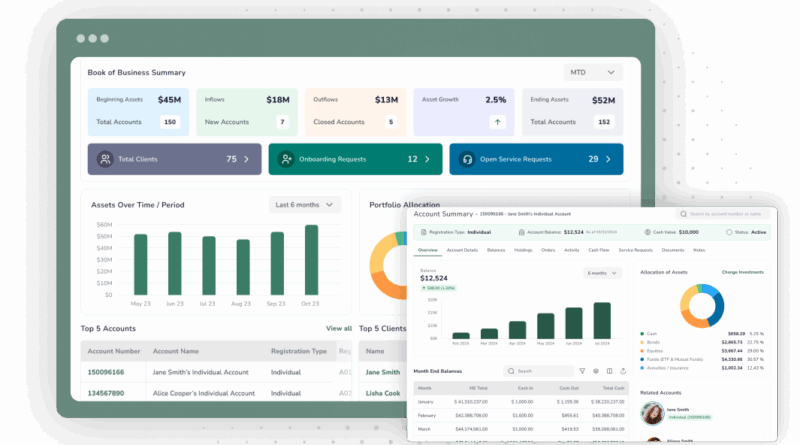Viewport: 800px width, 445px height.
Task: Open account number 150096166
Action: (106, 371)
